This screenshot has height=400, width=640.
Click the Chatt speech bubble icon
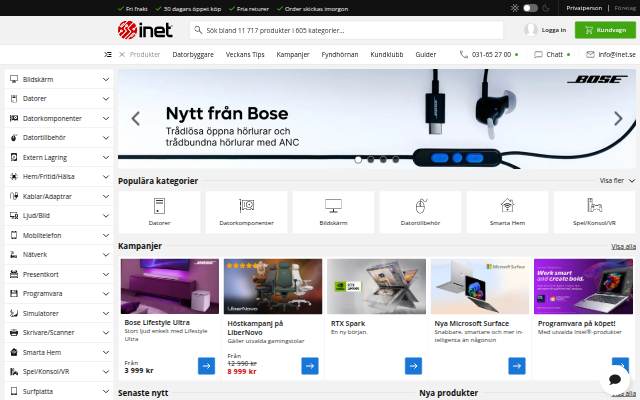coord(538,54)
